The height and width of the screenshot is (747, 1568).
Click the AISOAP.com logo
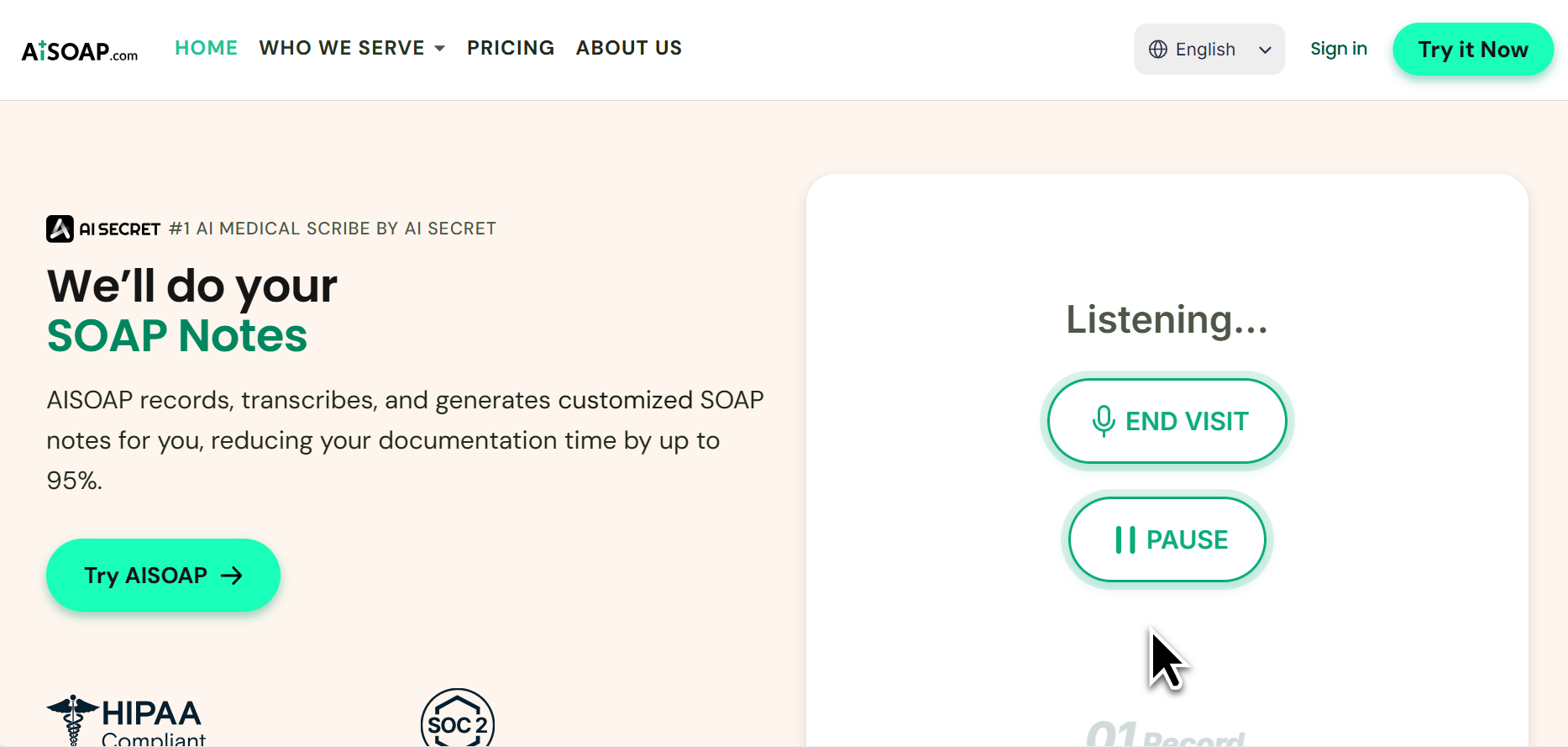(x=80, y=50)
